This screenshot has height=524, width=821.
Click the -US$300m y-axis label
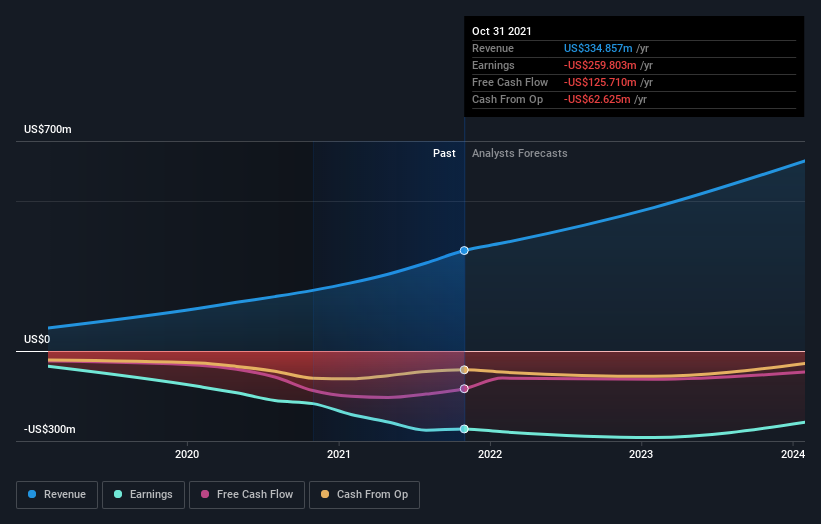[x=50, y=429]
